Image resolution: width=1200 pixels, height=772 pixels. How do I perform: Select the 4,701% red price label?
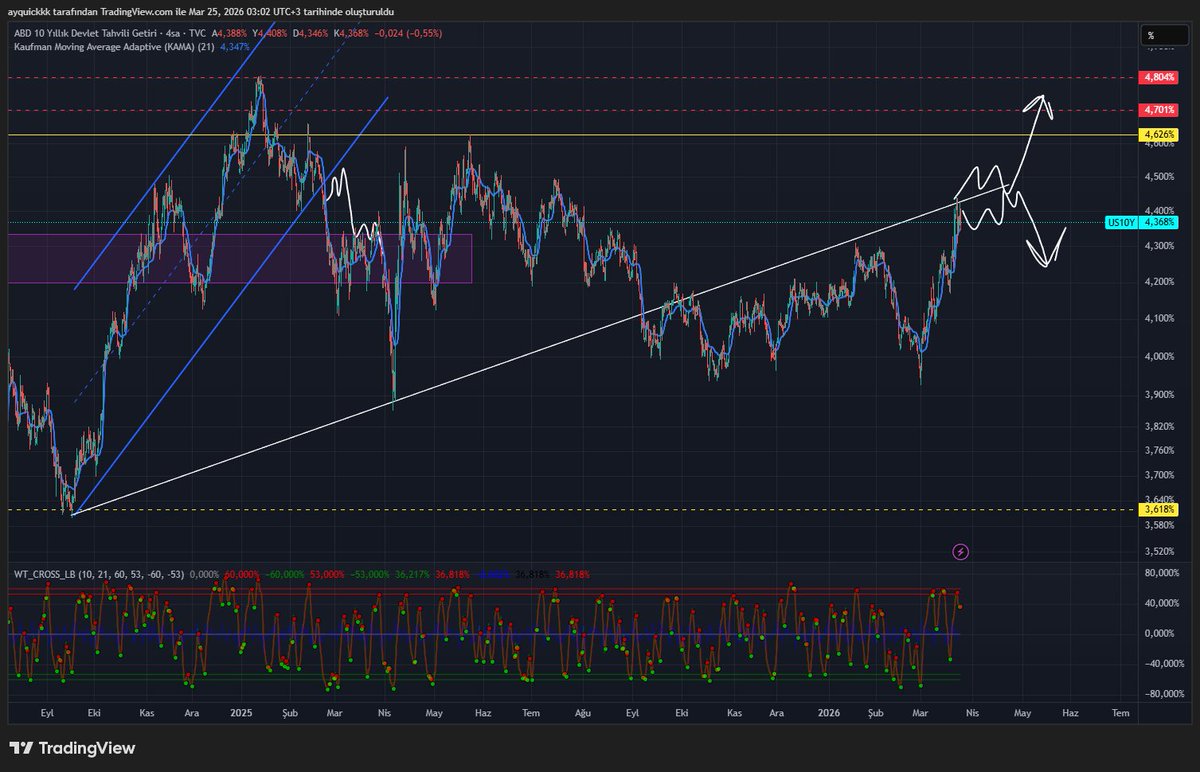pos(1160,109)
